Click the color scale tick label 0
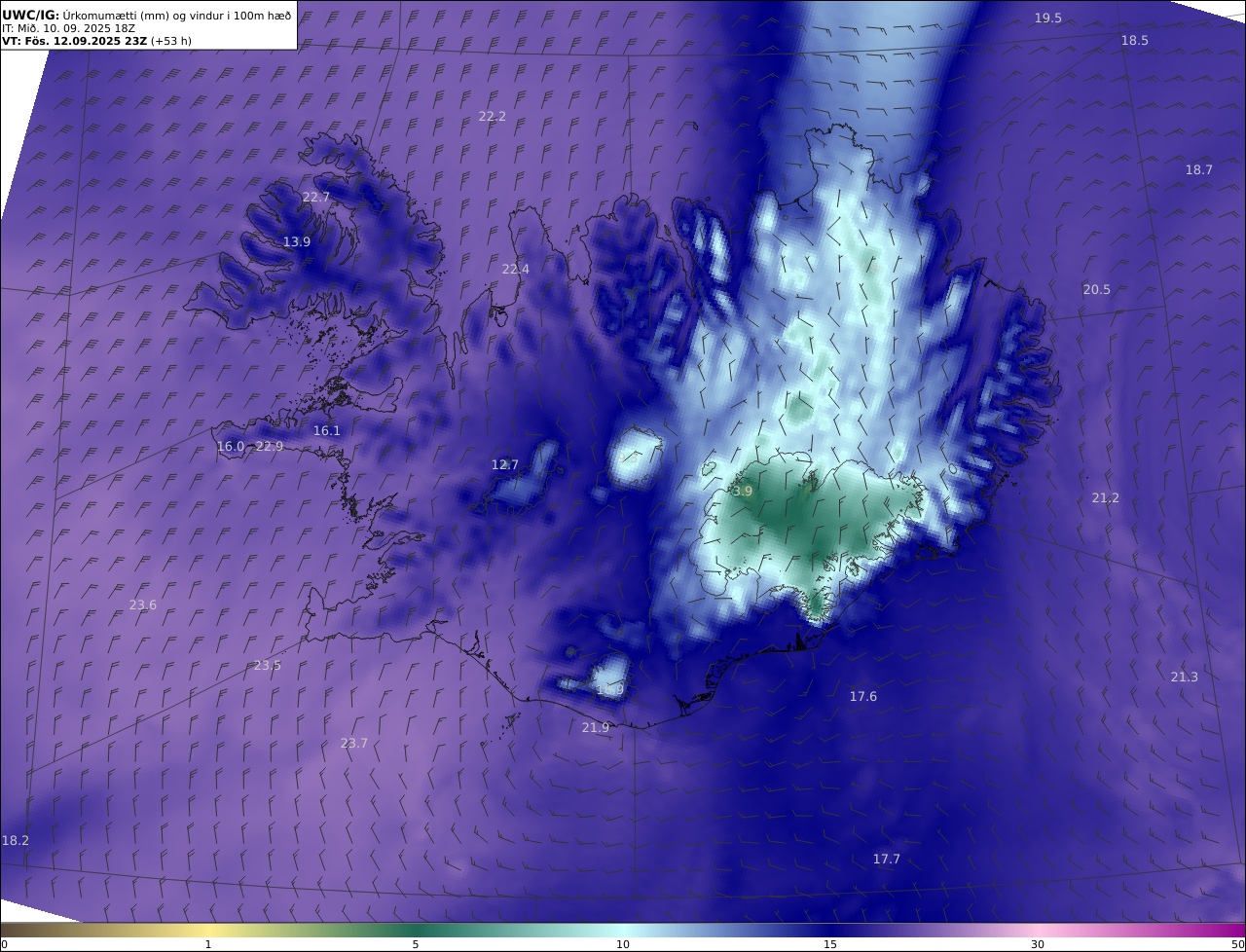Viewport: 1246px width, 952px height. (x=4, y=944)
